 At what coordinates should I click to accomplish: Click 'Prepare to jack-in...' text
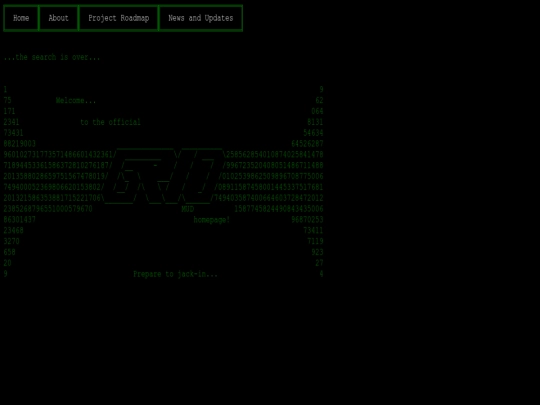[175, 274]
